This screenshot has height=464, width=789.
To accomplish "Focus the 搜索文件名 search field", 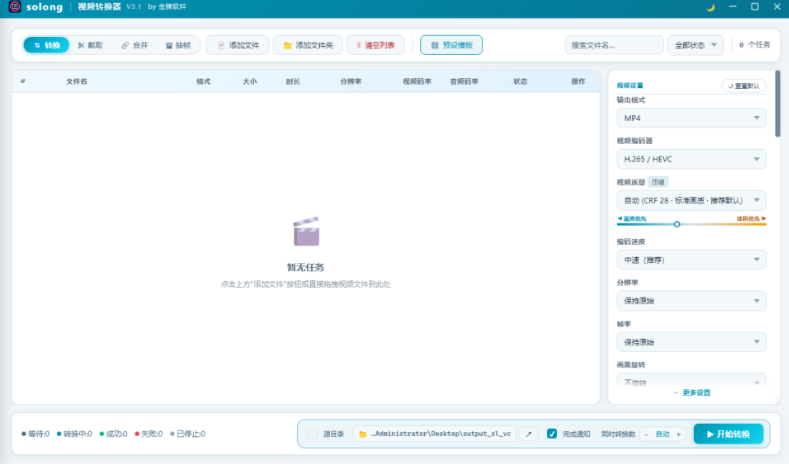I will point(614,45).
